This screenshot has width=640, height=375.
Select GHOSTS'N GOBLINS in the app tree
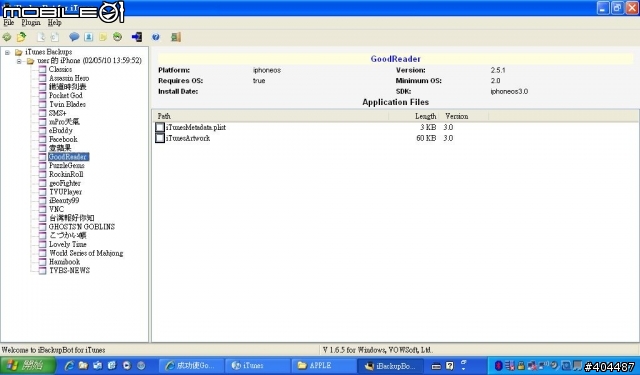82,226
